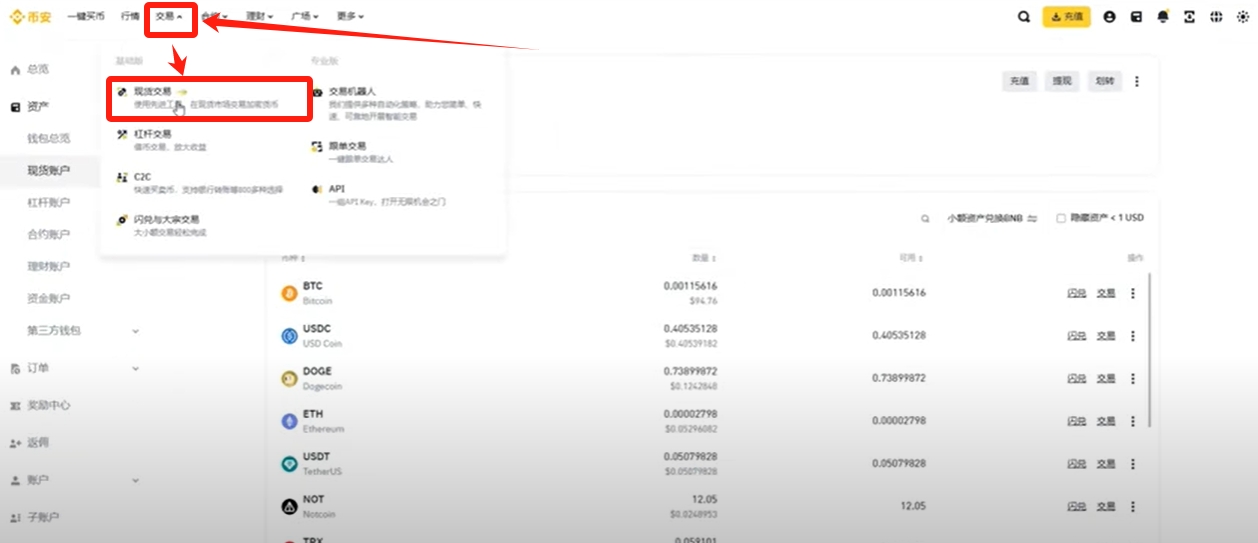Click the Notcoin coin icon

(x=289, y=506)
